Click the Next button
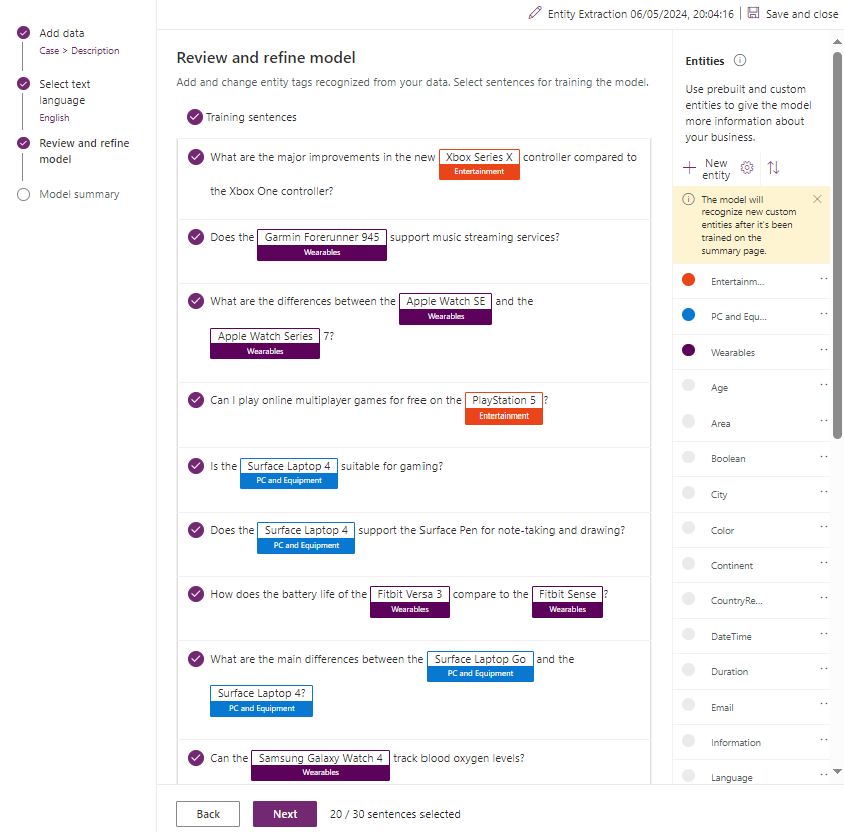 285,814
